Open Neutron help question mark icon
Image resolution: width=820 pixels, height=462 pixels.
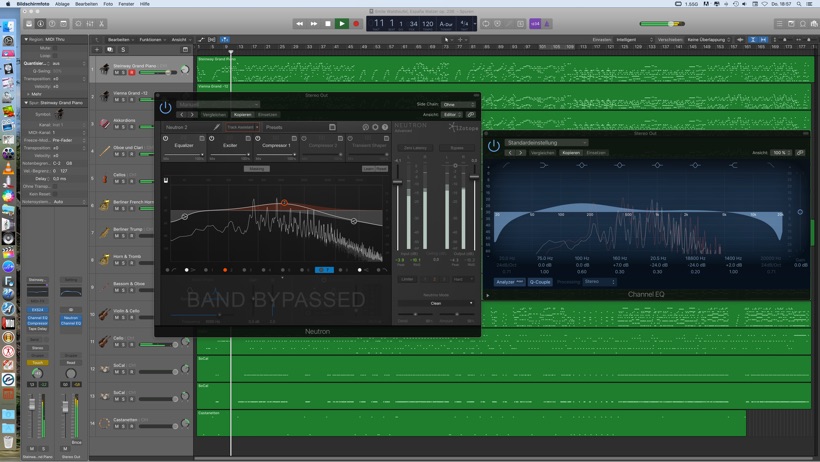[384, 127]
